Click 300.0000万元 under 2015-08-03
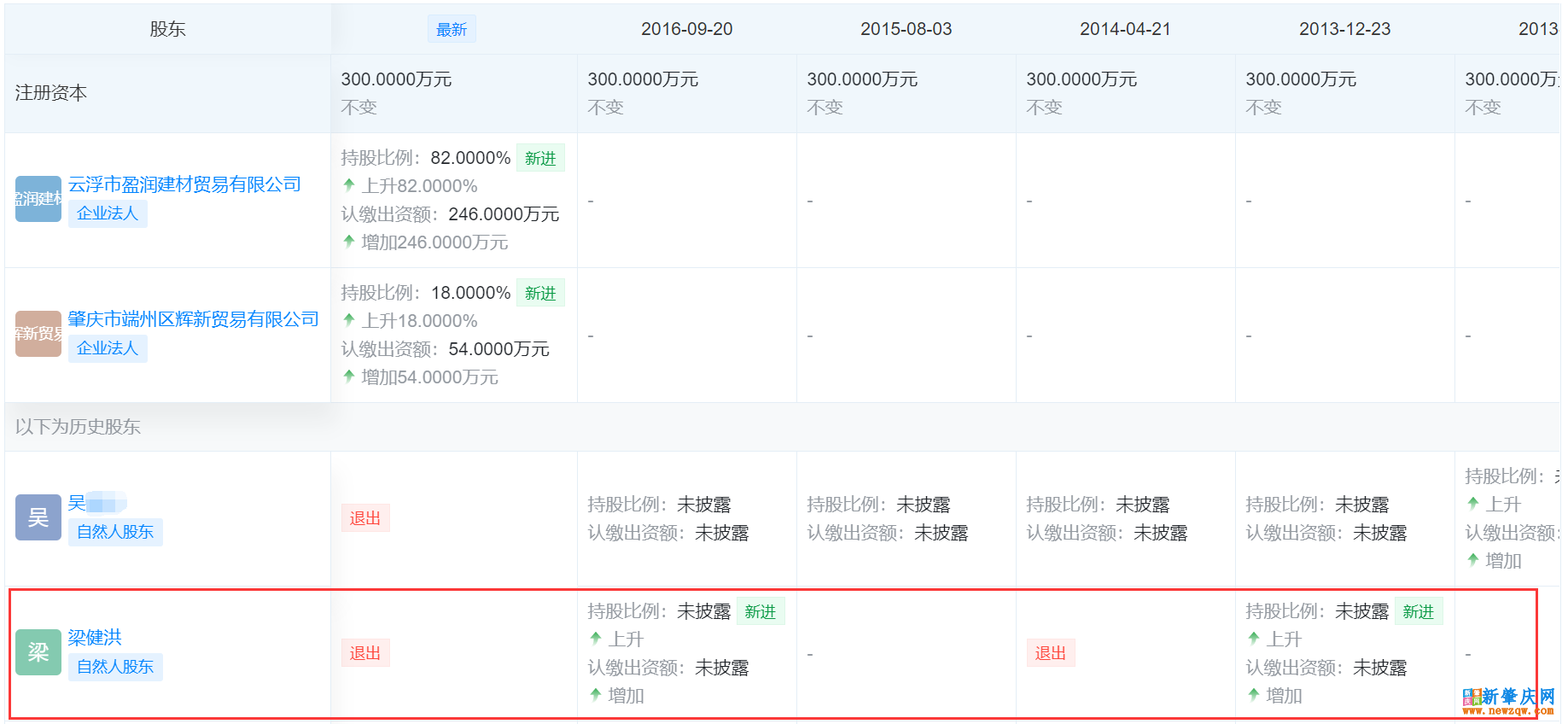The width and height of the screenshot is (1568, 724). click(x=863, y=79)
